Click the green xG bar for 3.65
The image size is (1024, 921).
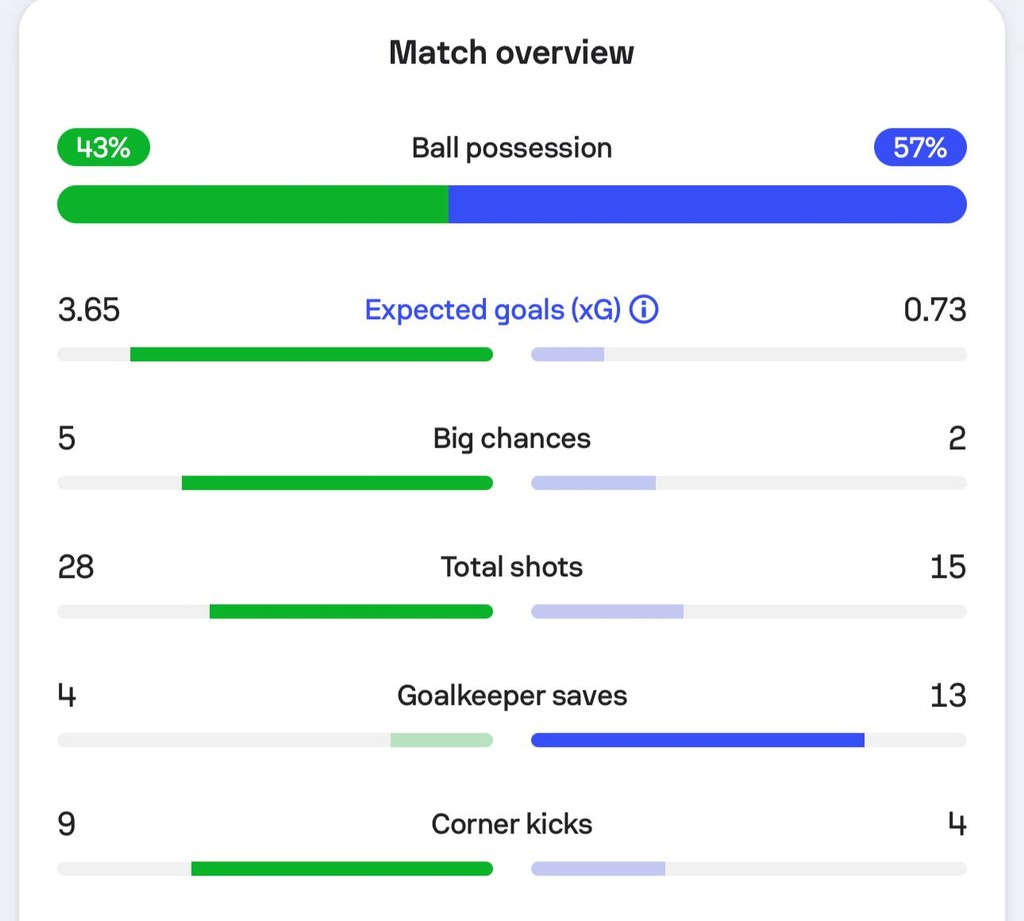tap(312, 354)
